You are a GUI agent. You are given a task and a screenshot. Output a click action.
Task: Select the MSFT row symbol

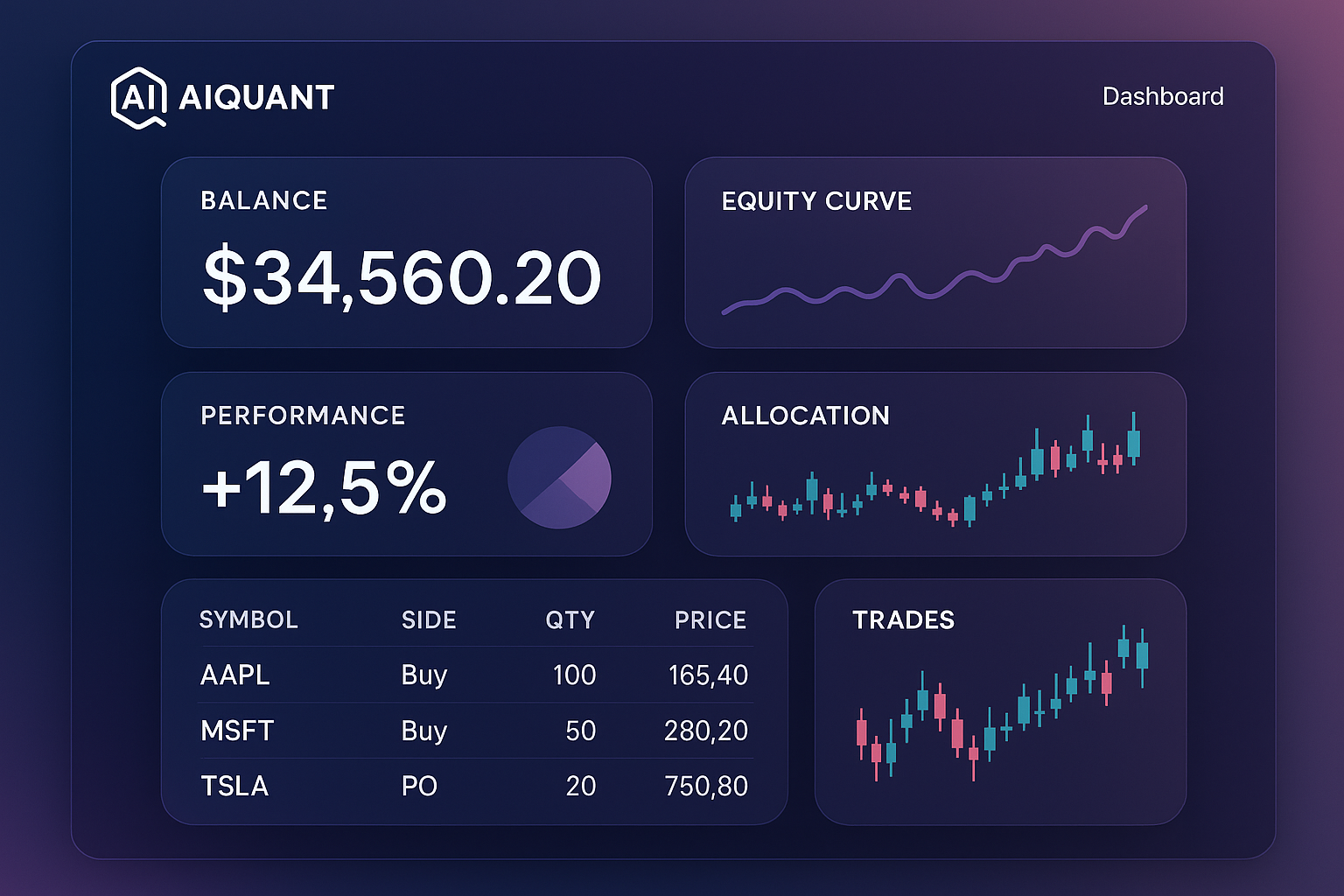click(237, 731)
